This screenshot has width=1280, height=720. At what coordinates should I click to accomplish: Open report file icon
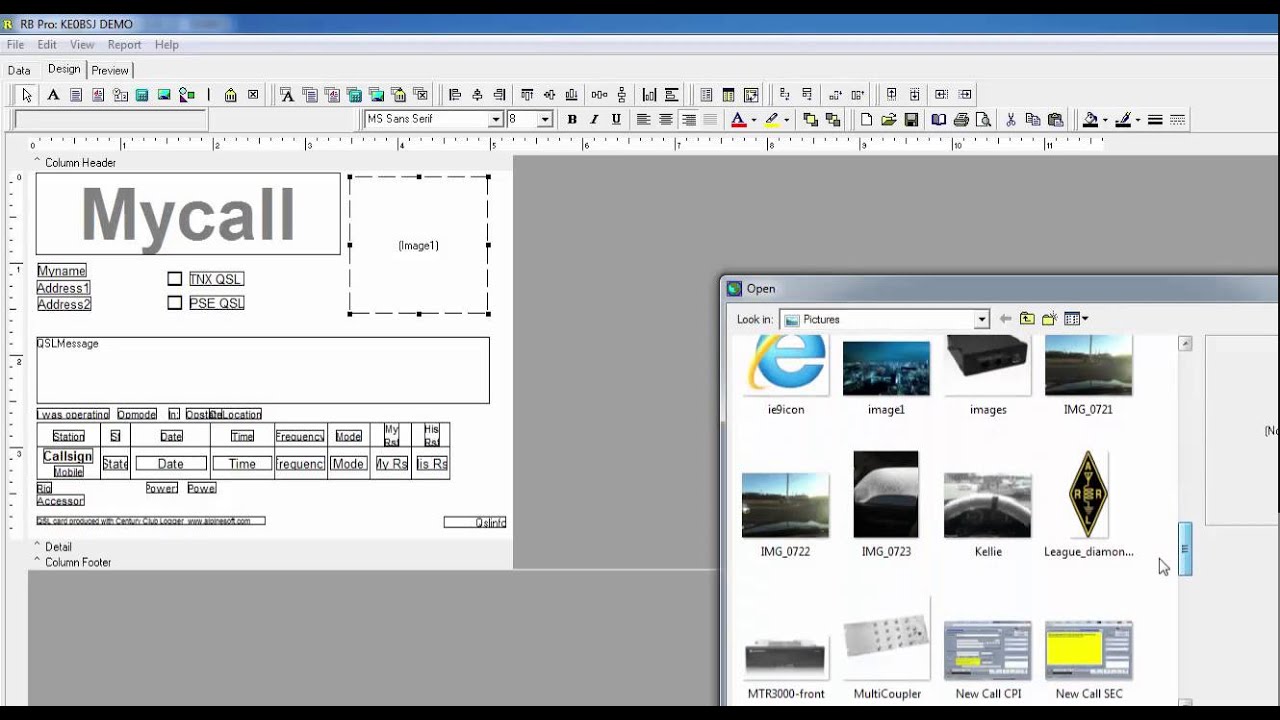pos(888,120)
